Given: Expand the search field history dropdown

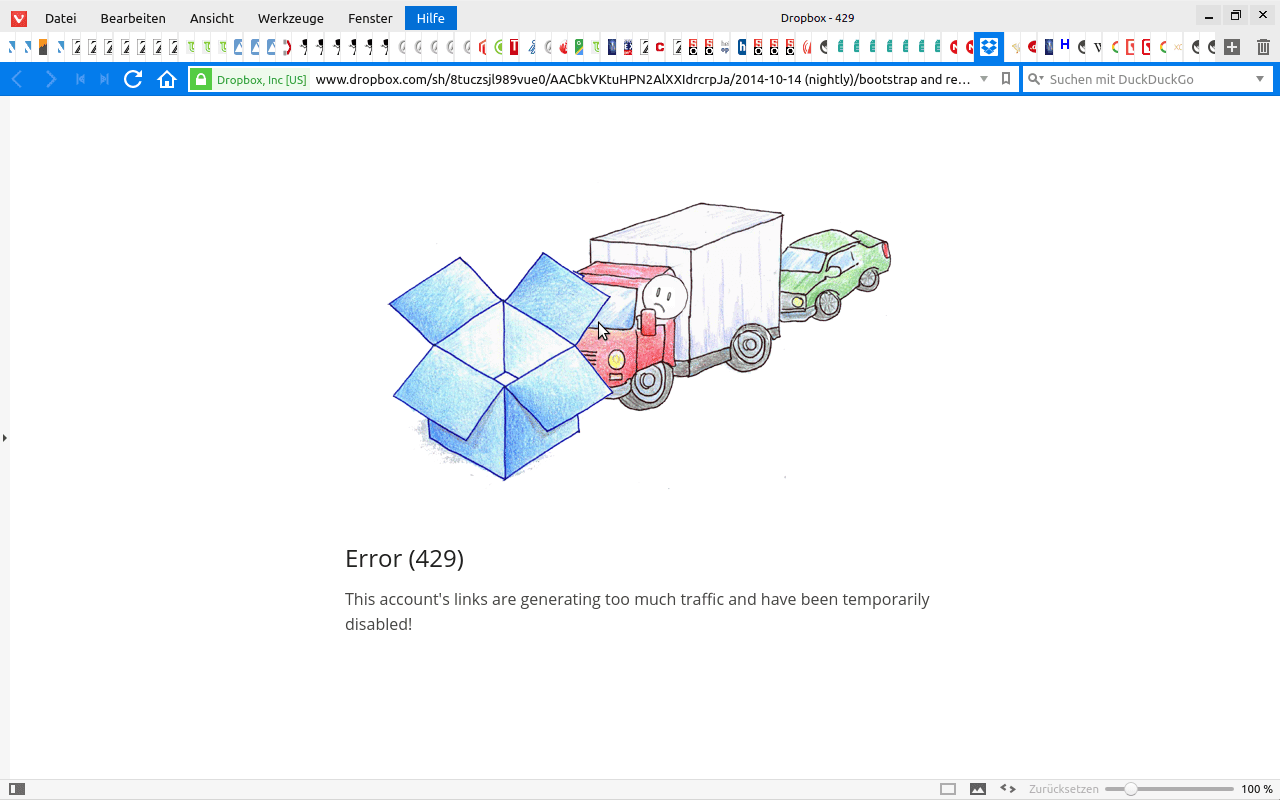Looking at the screenshot, I should pyautogui.click(x=1260, y=79).
